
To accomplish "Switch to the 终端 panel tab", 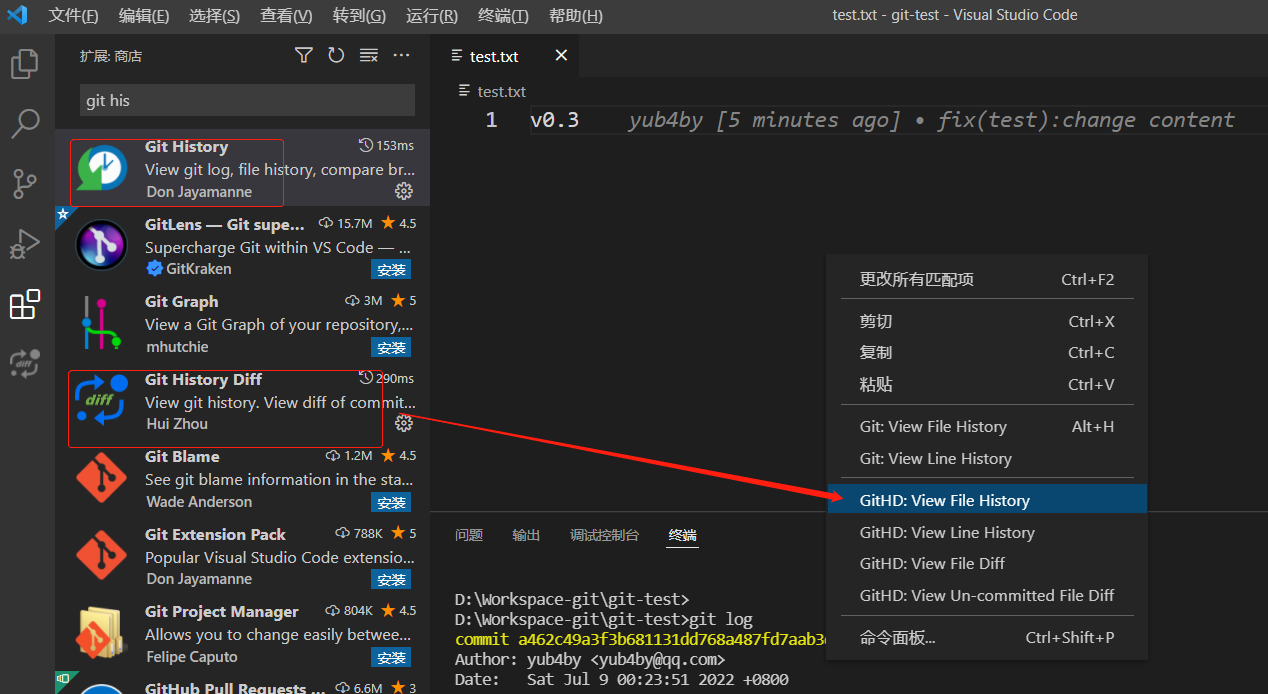I will click(x=682, y=535).
